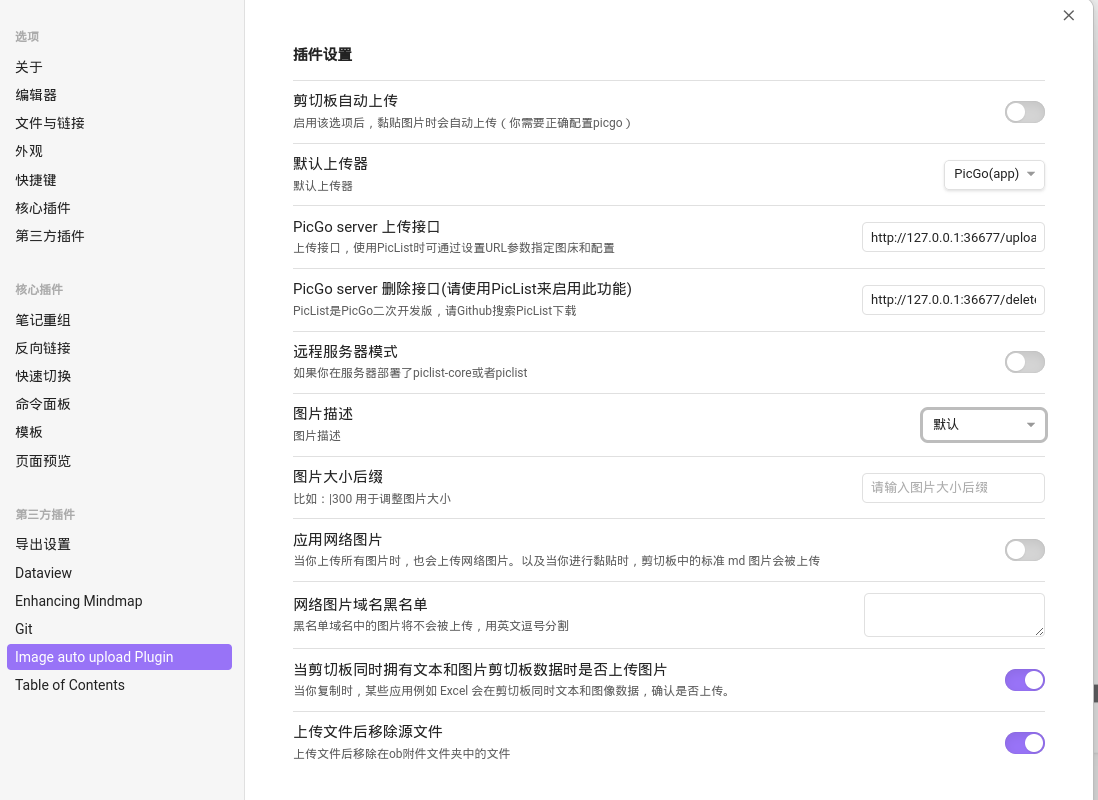The image size is (1098, 800).
Task: Open Table of Contents plugin settings
Action: point(70,685)
